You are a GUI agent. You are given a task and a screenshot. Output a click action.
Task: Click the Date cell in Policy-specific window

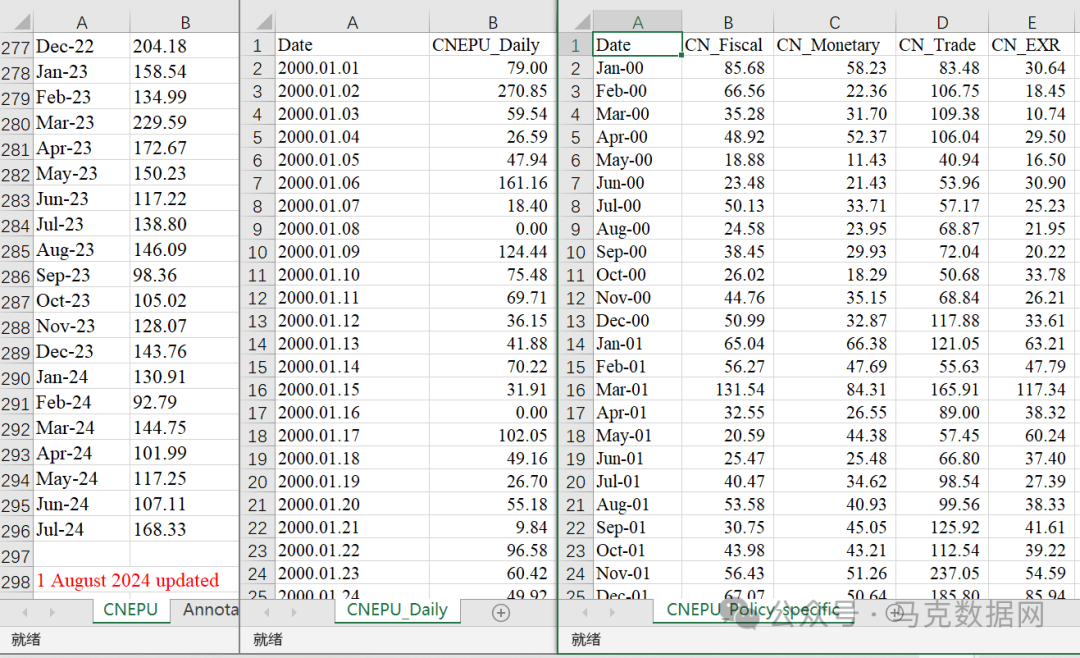638,45
